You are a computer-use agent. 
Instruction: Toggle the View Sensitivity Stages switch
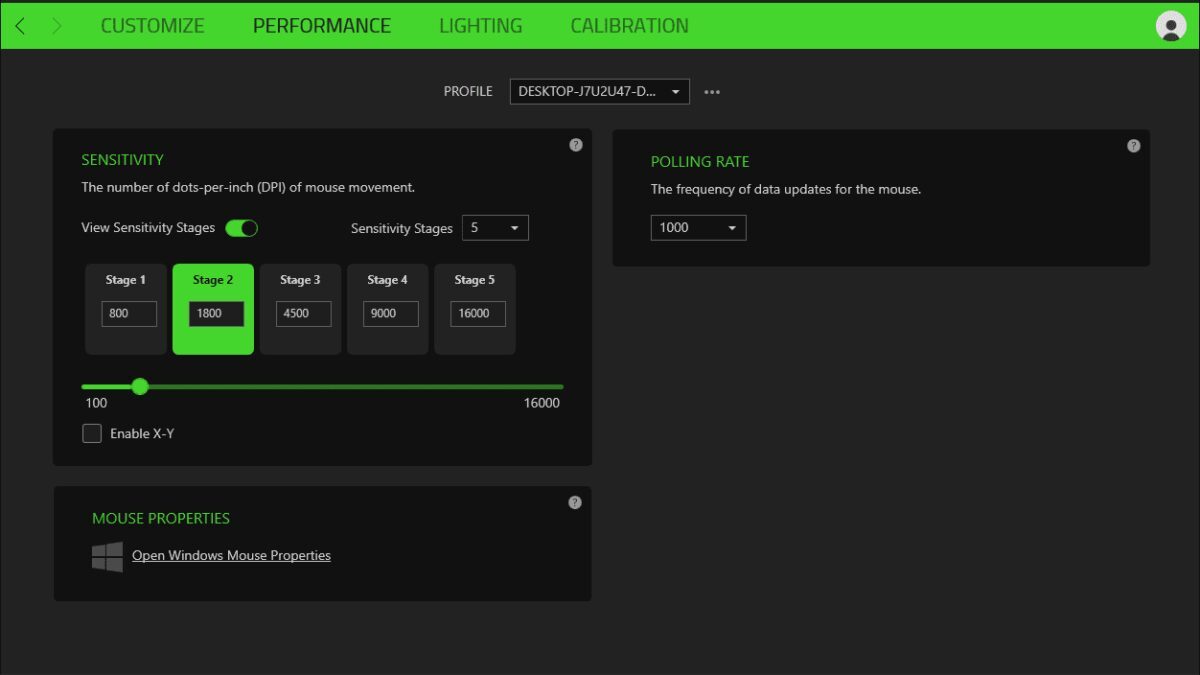click(x=242, y=228)
